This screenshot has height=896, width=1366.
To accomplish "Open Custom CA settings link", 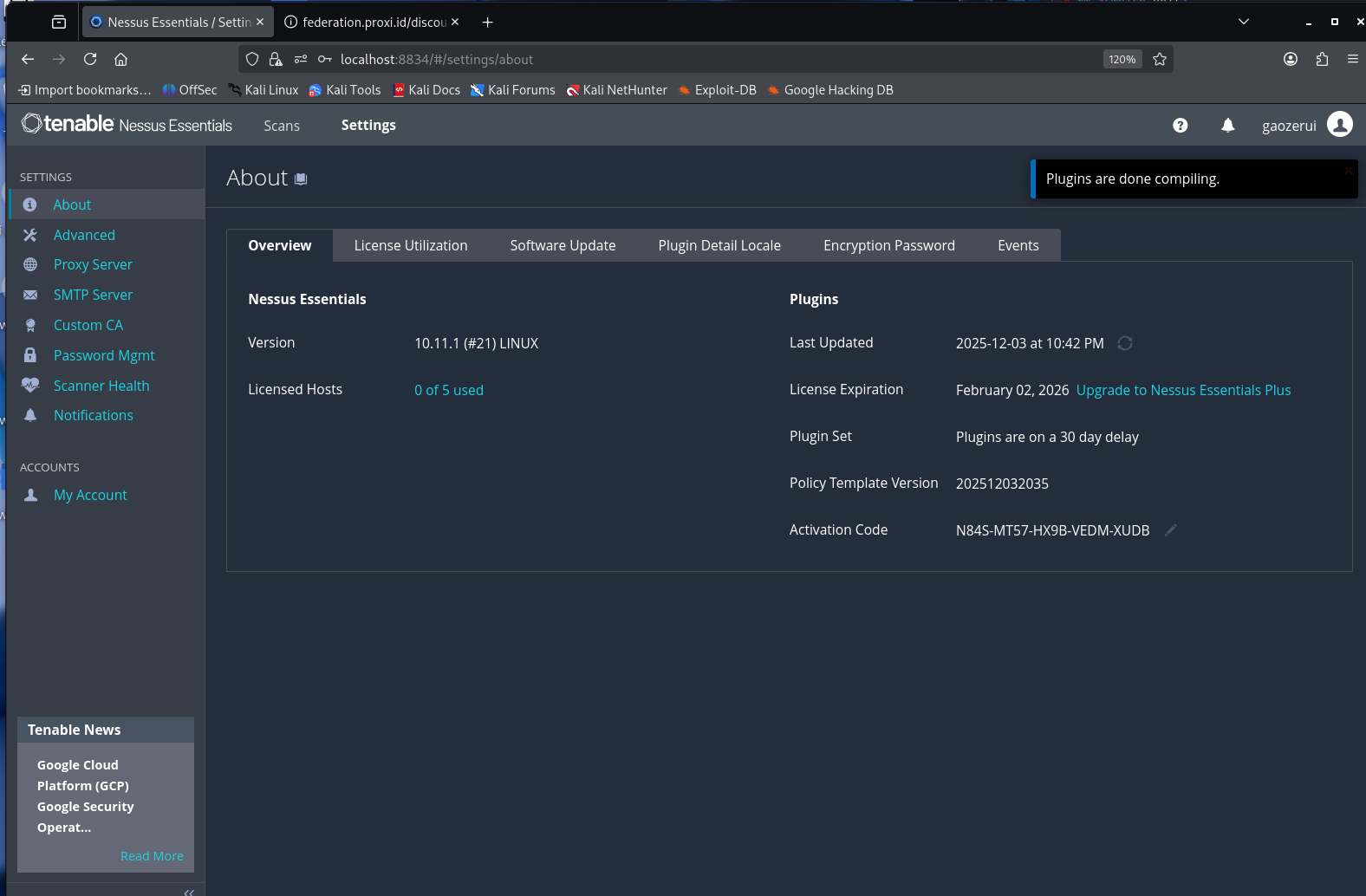I will (x=88, y=325).
